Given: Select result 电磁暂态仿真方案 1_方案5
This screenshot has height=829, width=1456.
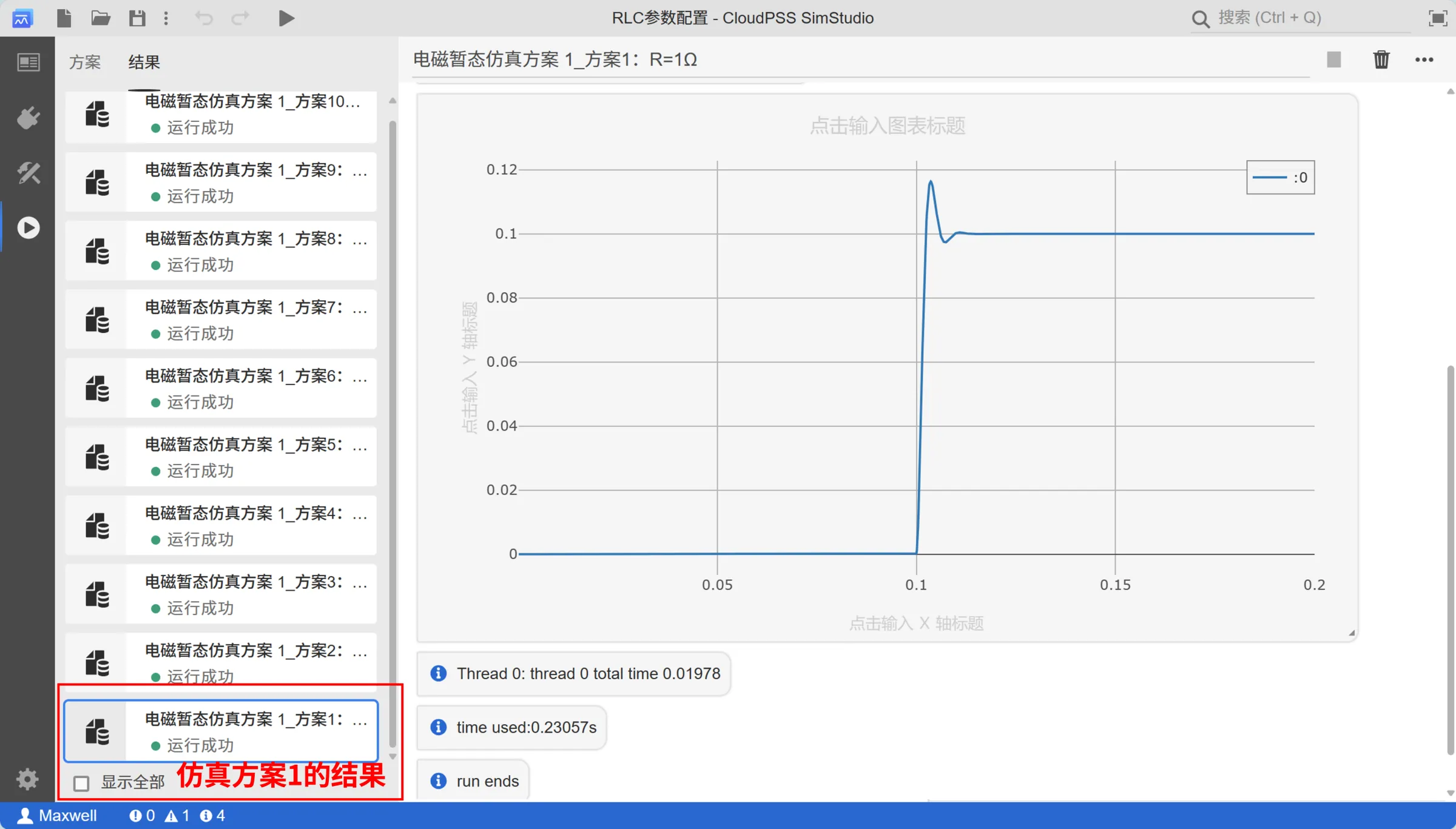Looking at the screenshot, I should [x=221, y=457].
